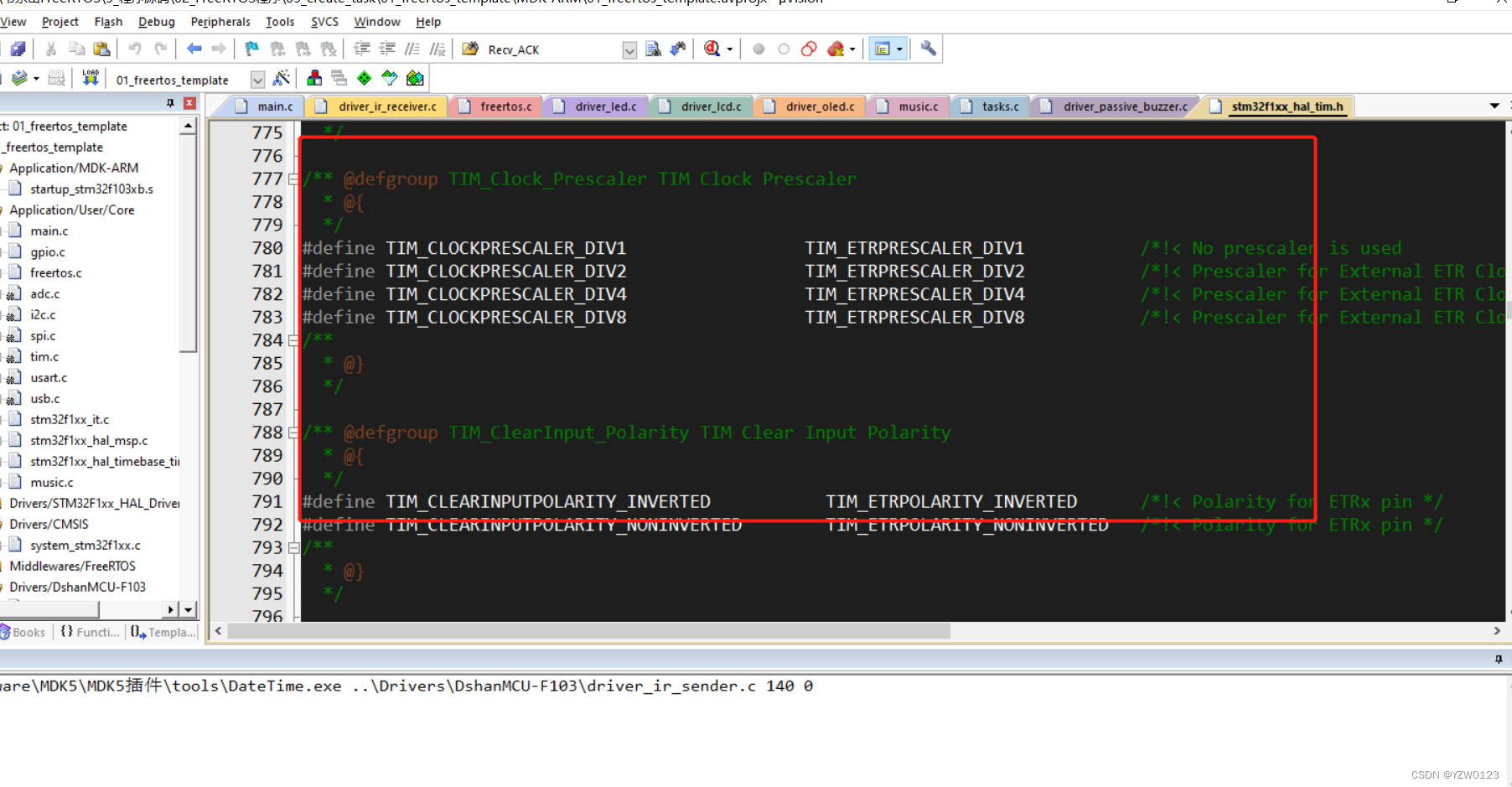Show editor tab list dropdown arrow

tap(1494, 106)
